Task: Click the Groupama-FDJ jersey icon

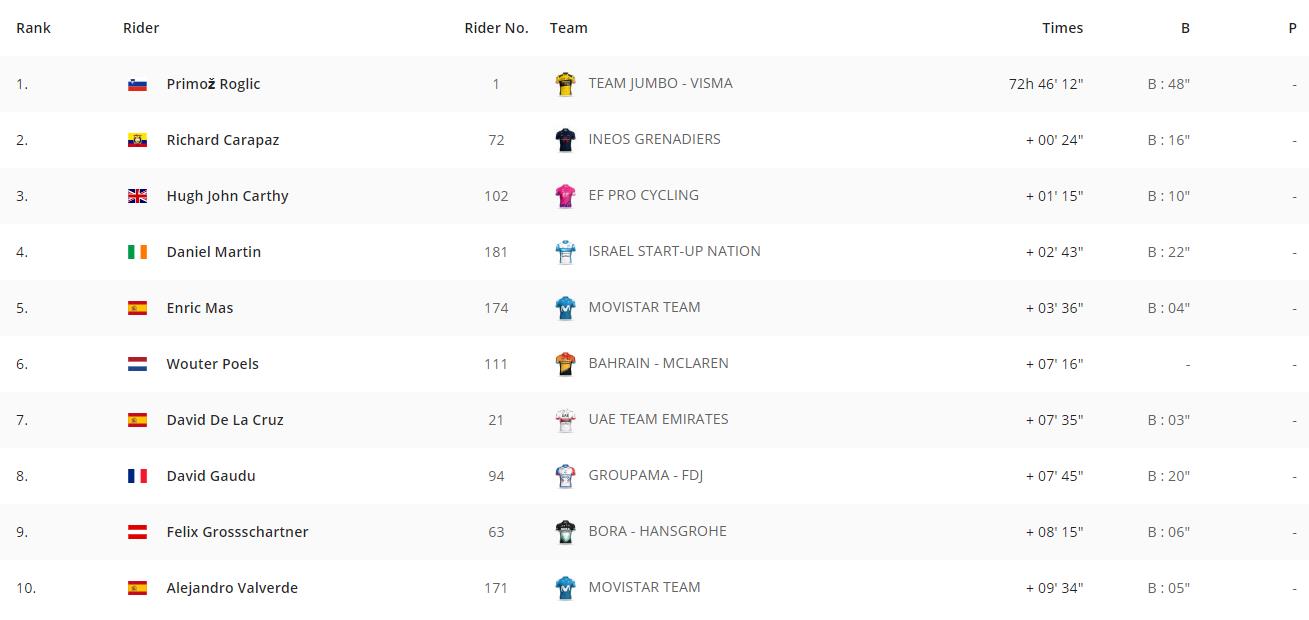Action: 566,476
